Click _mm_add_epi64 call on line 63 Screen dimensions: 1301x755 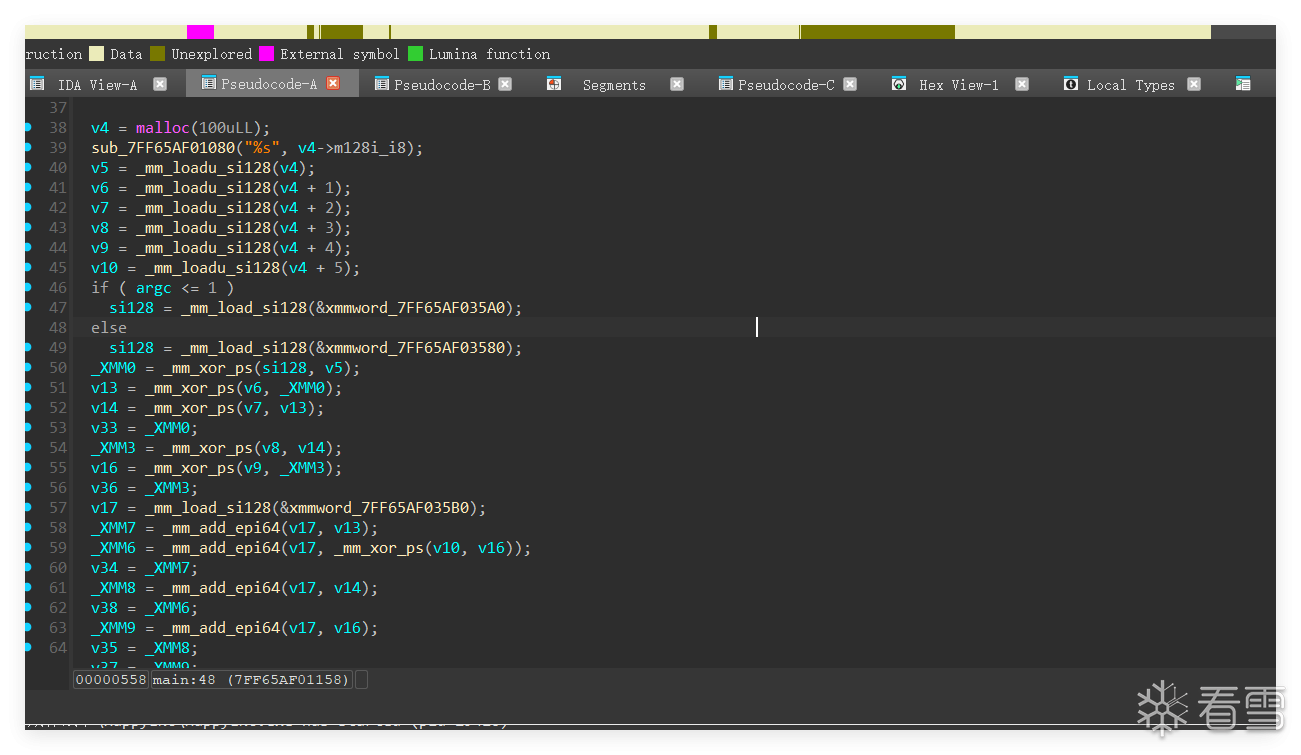[221, 628]
